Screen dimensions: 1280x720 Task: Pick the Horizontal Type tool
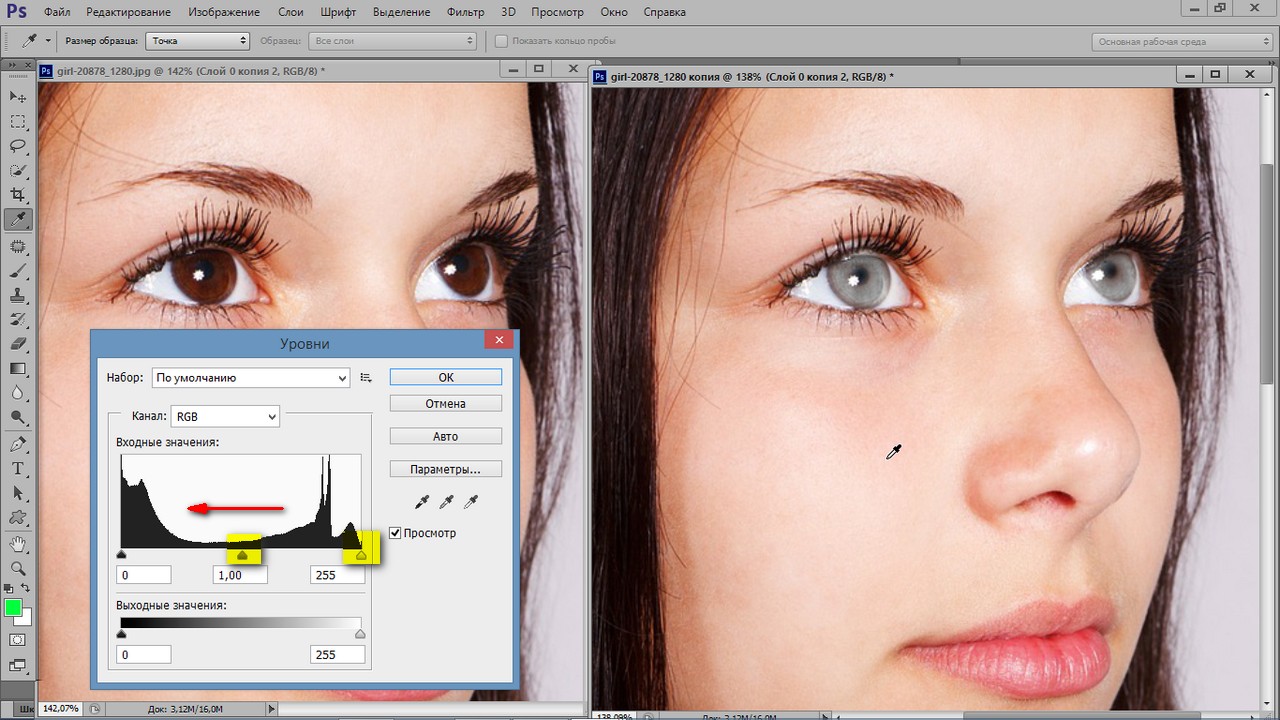(18, 468)
